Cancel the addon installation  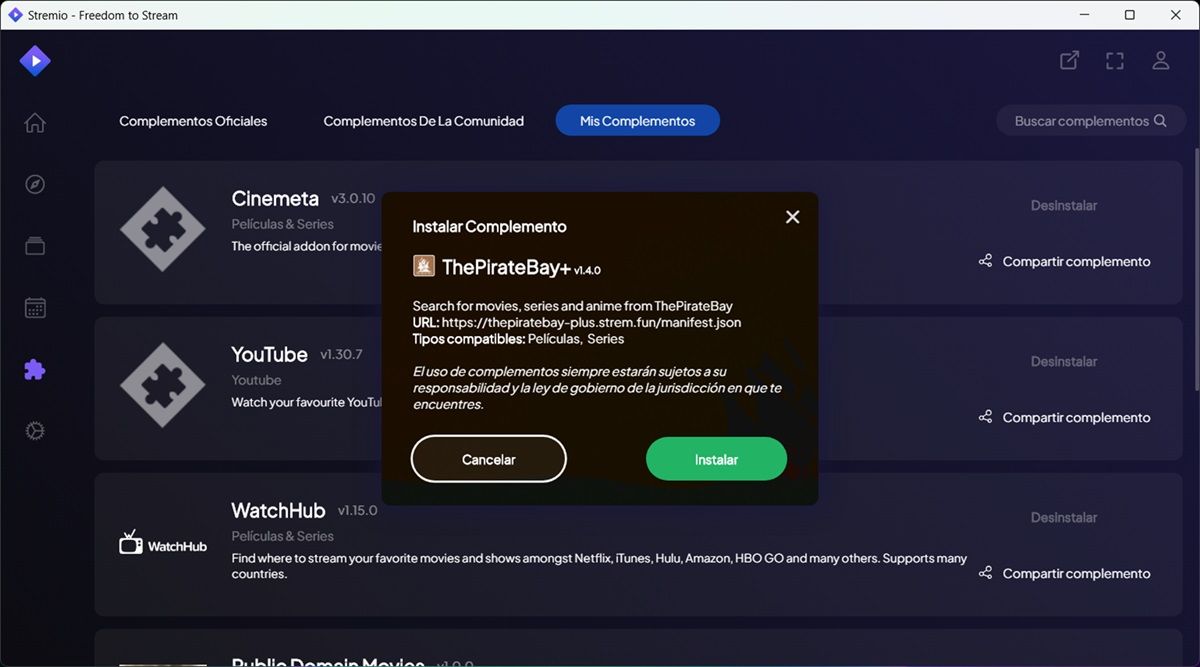click(x=489, y=460)
